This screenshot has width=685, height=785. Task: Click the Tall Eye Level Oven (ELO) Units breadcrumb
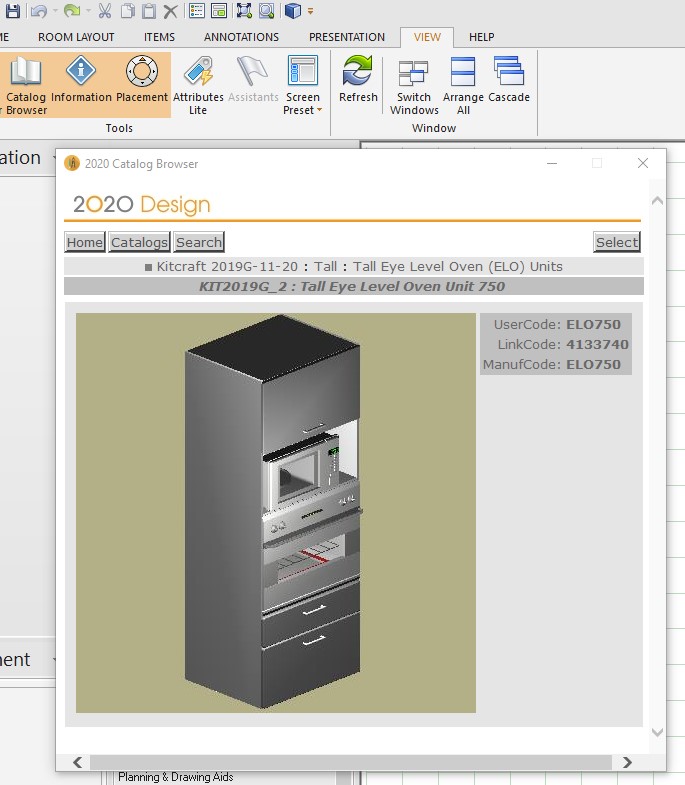[458, 266]
